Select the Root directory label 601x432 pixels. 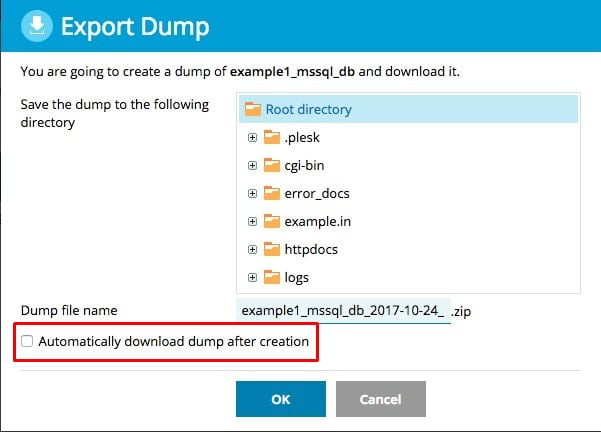308,109
